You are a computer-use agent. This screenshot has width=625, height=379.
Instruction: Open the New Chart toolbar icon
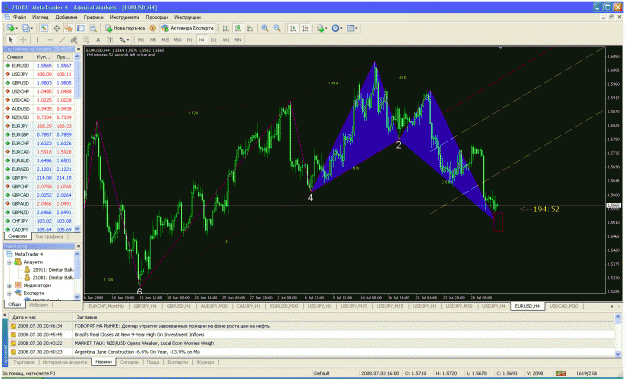(x=12, y=28)
